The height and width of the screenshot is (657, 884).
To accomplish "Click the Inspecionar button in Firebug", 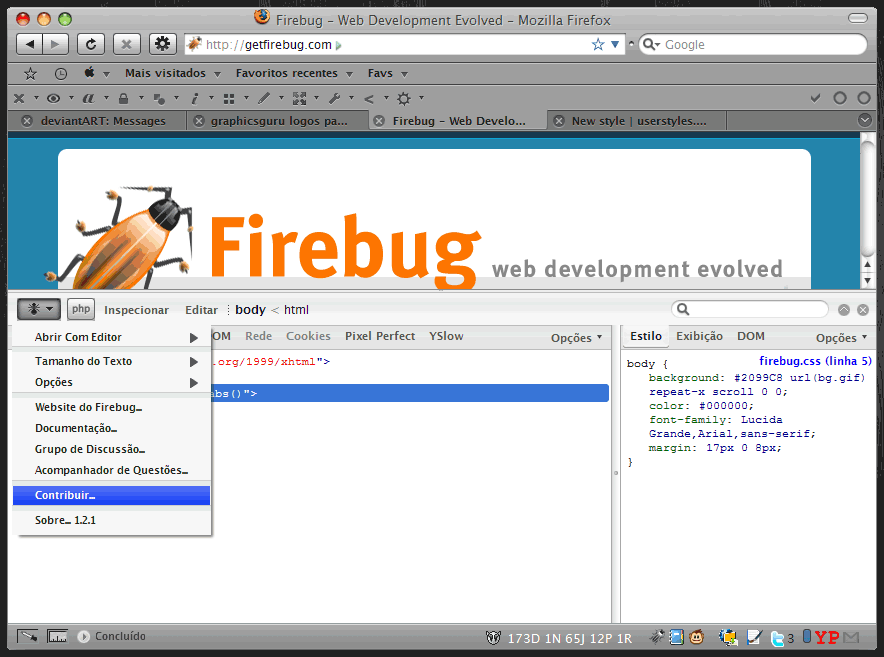I will [x=136, y=310].
